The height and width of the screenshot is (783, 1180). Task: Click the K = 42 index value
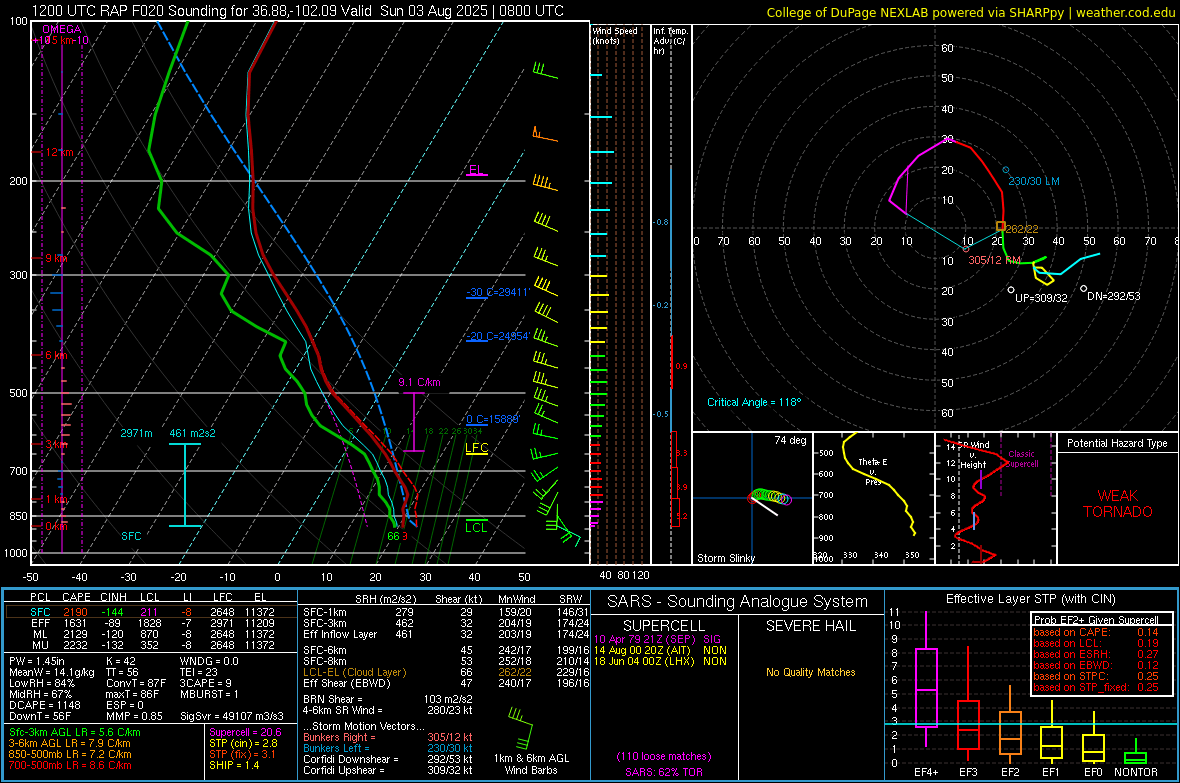tap(120, 661)
